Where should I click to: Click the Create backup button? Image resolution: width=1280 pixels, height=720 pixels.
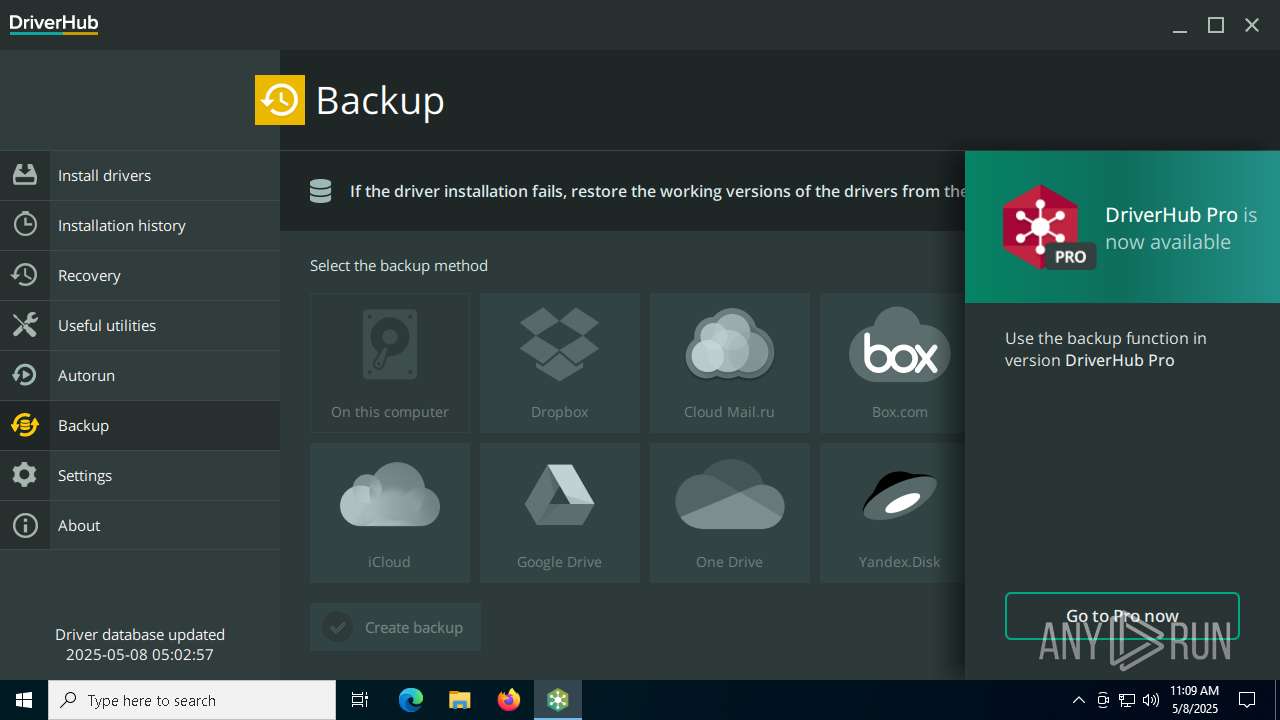[x=395, y=627]
